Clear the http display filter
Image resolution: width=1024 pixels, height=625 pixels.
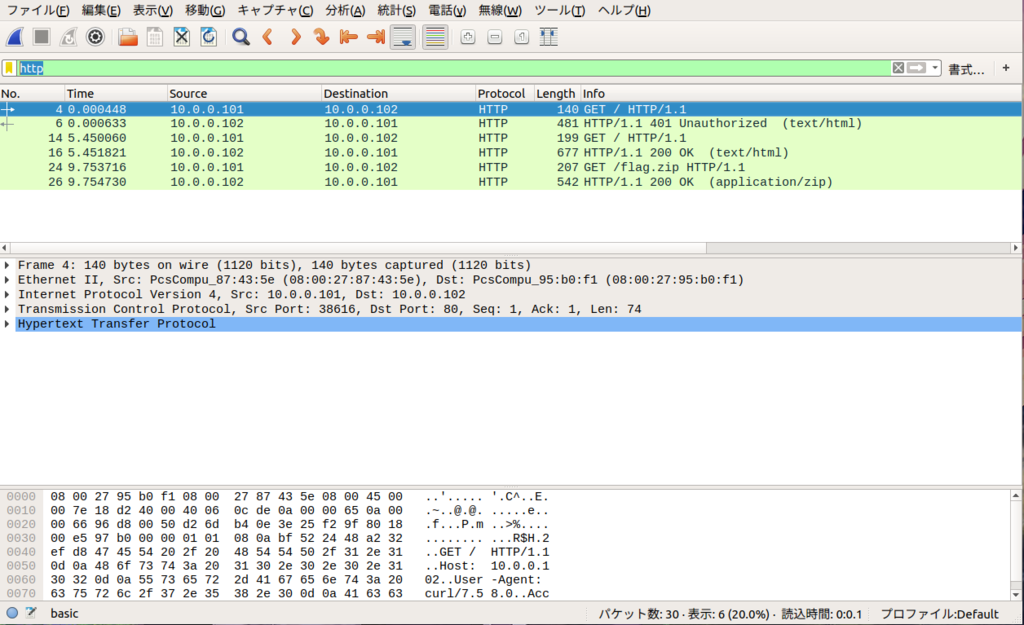(899, 68)
